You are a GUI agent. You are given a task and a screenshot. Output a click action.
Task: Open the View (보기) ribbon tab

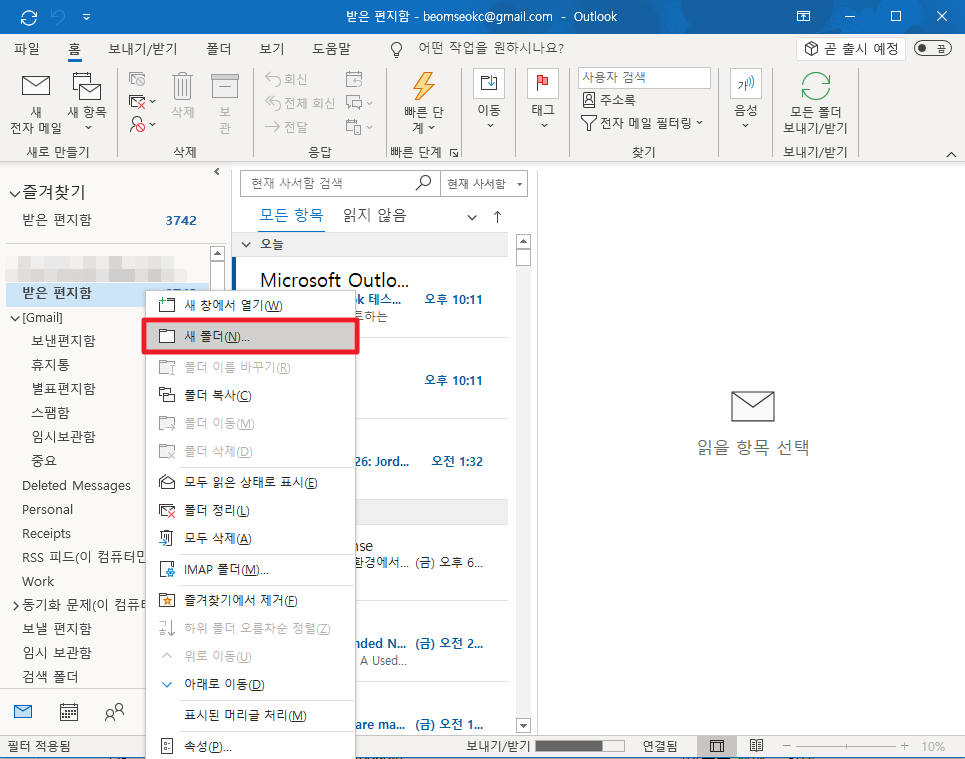pos(271,49)
